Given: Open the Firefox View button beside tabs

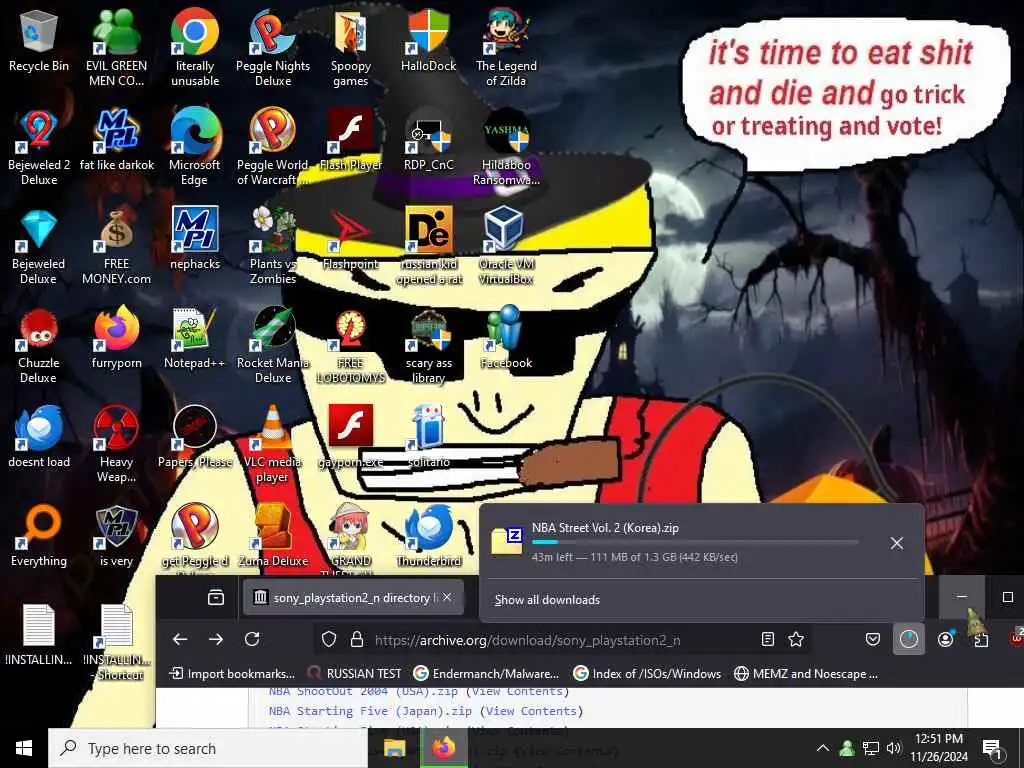Looking at the screenshot, I should (216, 597).
